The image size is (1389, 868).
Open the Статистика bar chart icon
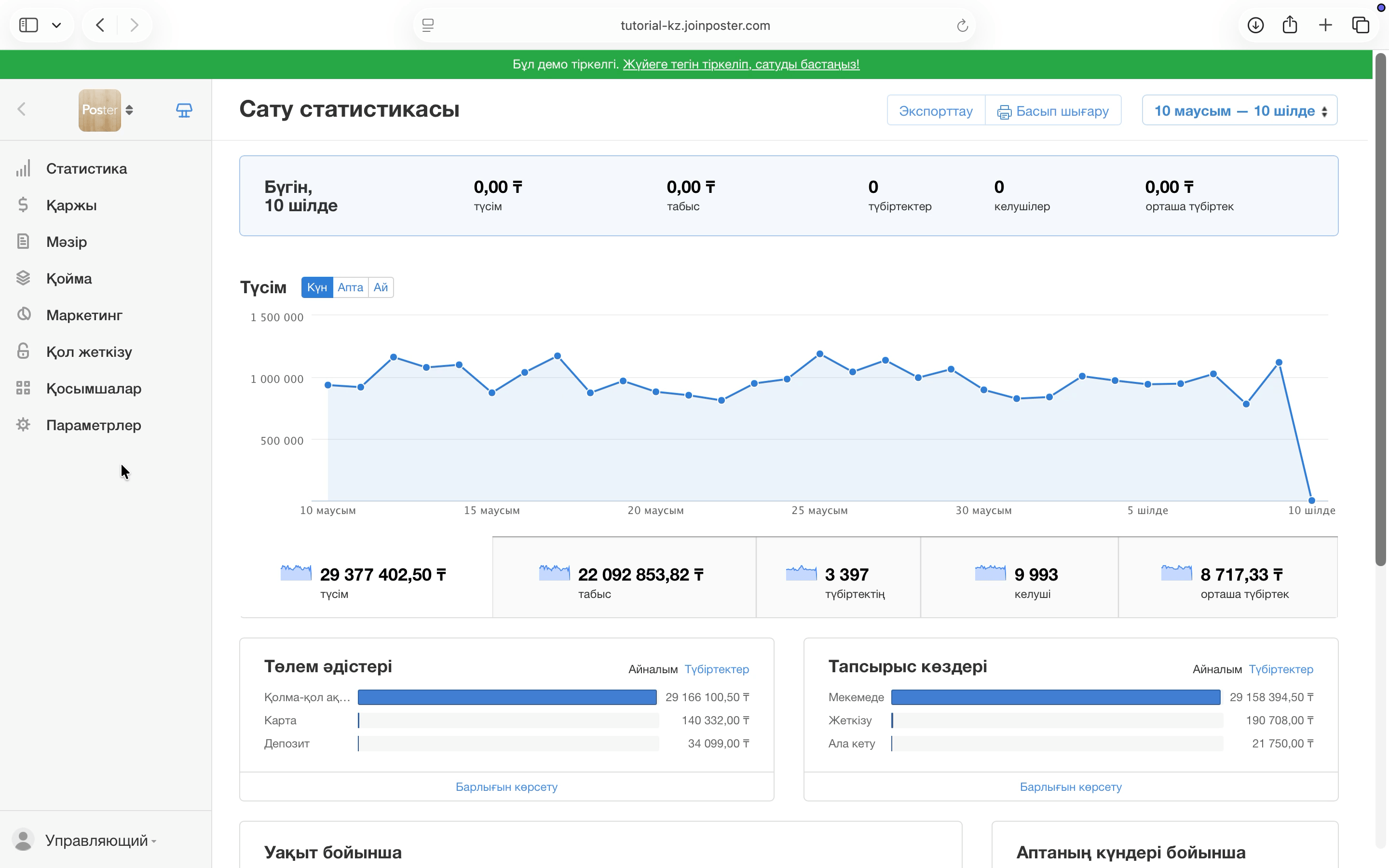point(23,168)
